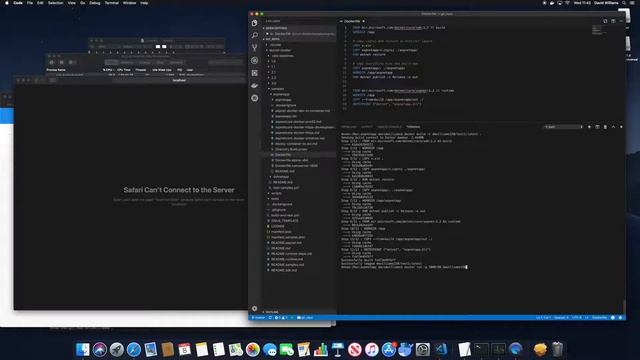This screenshot has height=360, width=640.
Task: Open README.aspnet.md in Explorer tree
Action: 286,242
